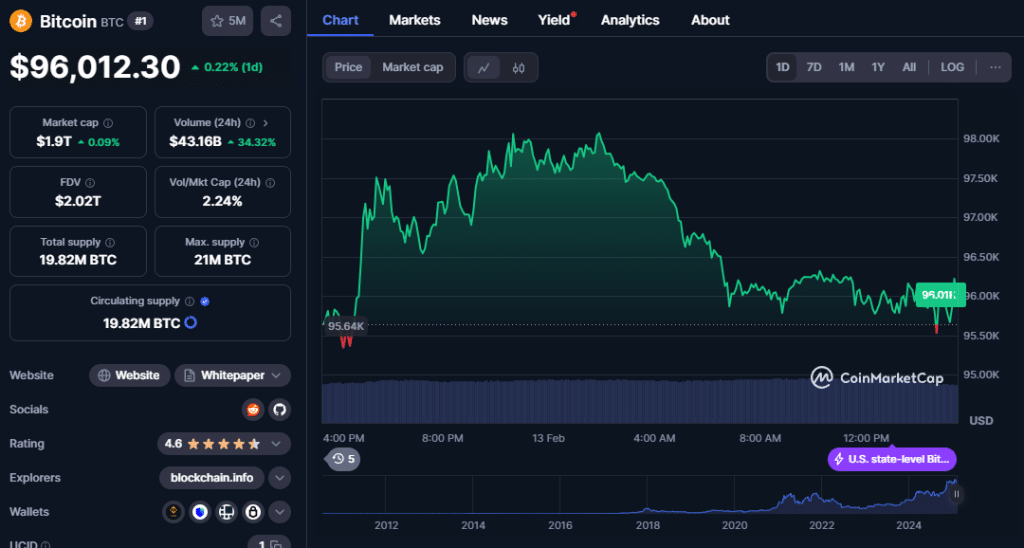The height and width of the screenshot is (548, 1024).
Task: Click the Bitcoin logo icon
Action: click(20, 21)
